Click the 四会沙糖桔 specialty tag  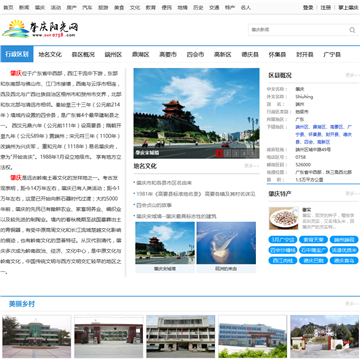[283, 250]
